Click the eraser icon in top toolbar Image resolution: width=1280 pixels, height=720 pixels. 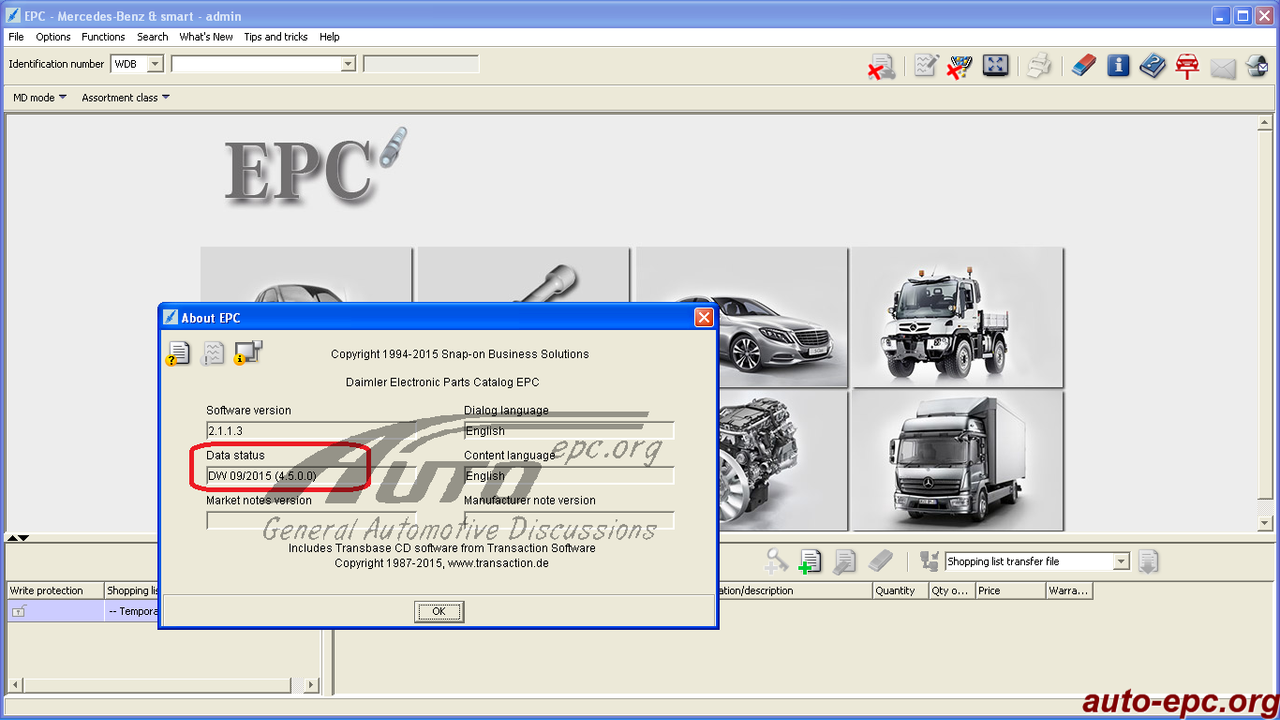1084,66
